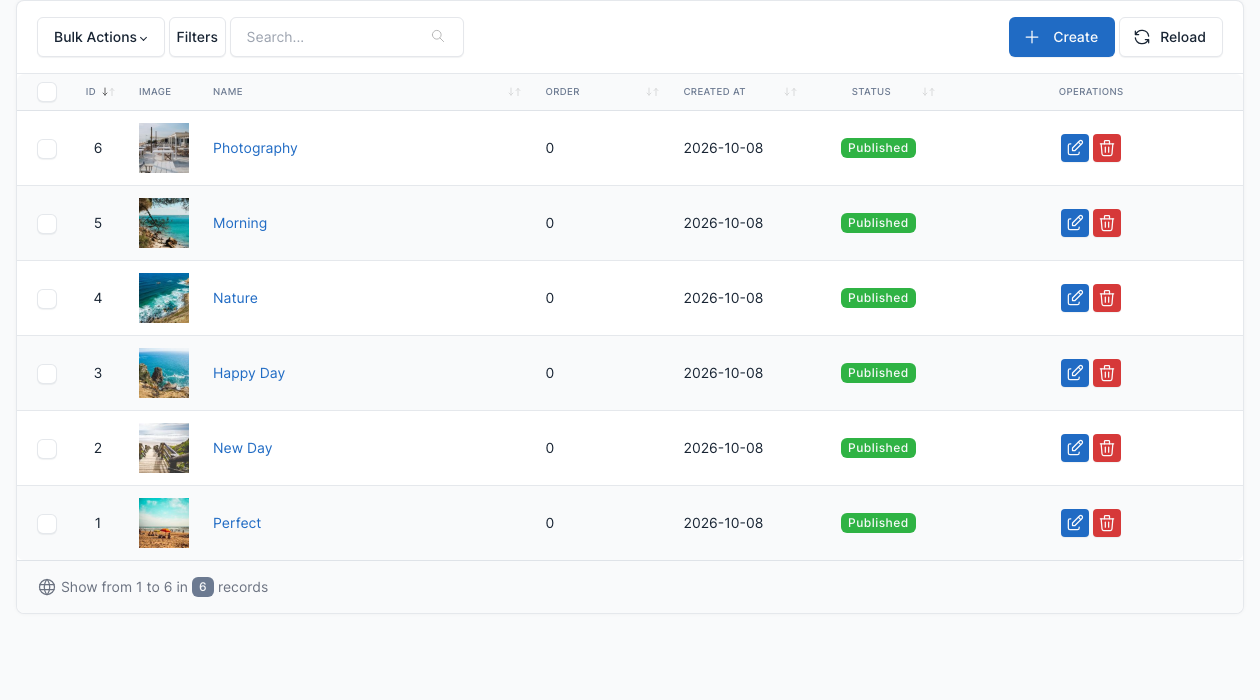Sort table by Name column arrows

514,92
